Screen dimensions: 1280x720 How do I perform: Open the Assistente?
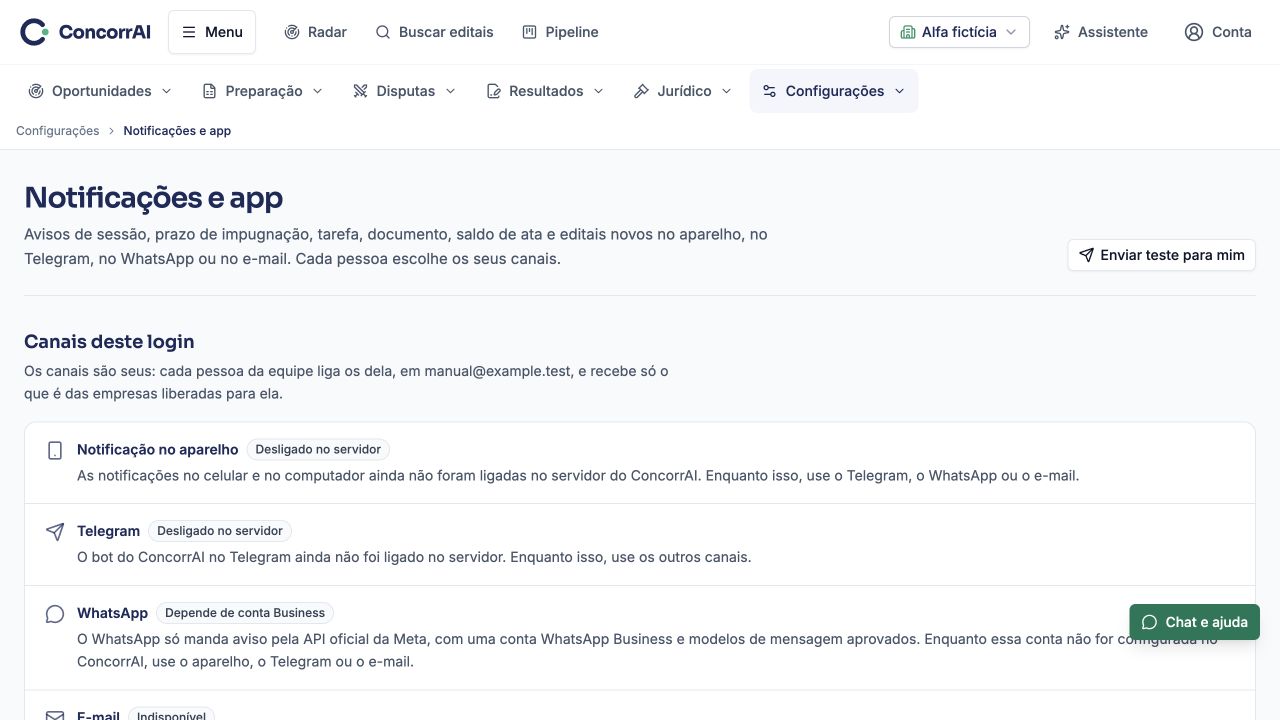tap(1101, 32)
